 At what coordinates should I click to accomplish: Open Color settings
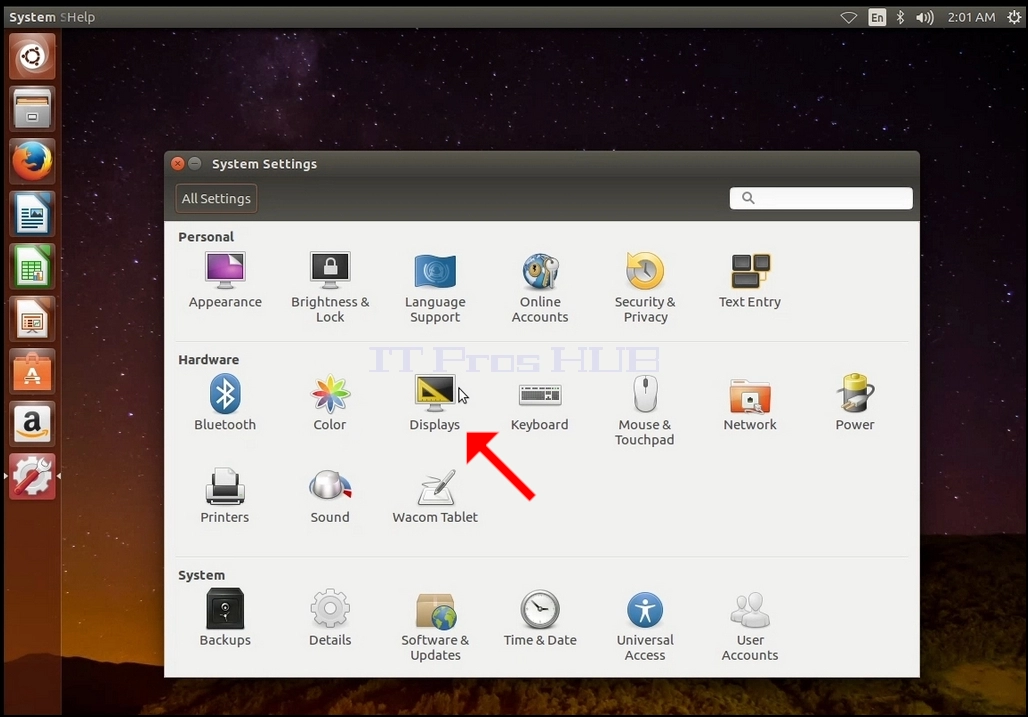(x=330, y=402)
